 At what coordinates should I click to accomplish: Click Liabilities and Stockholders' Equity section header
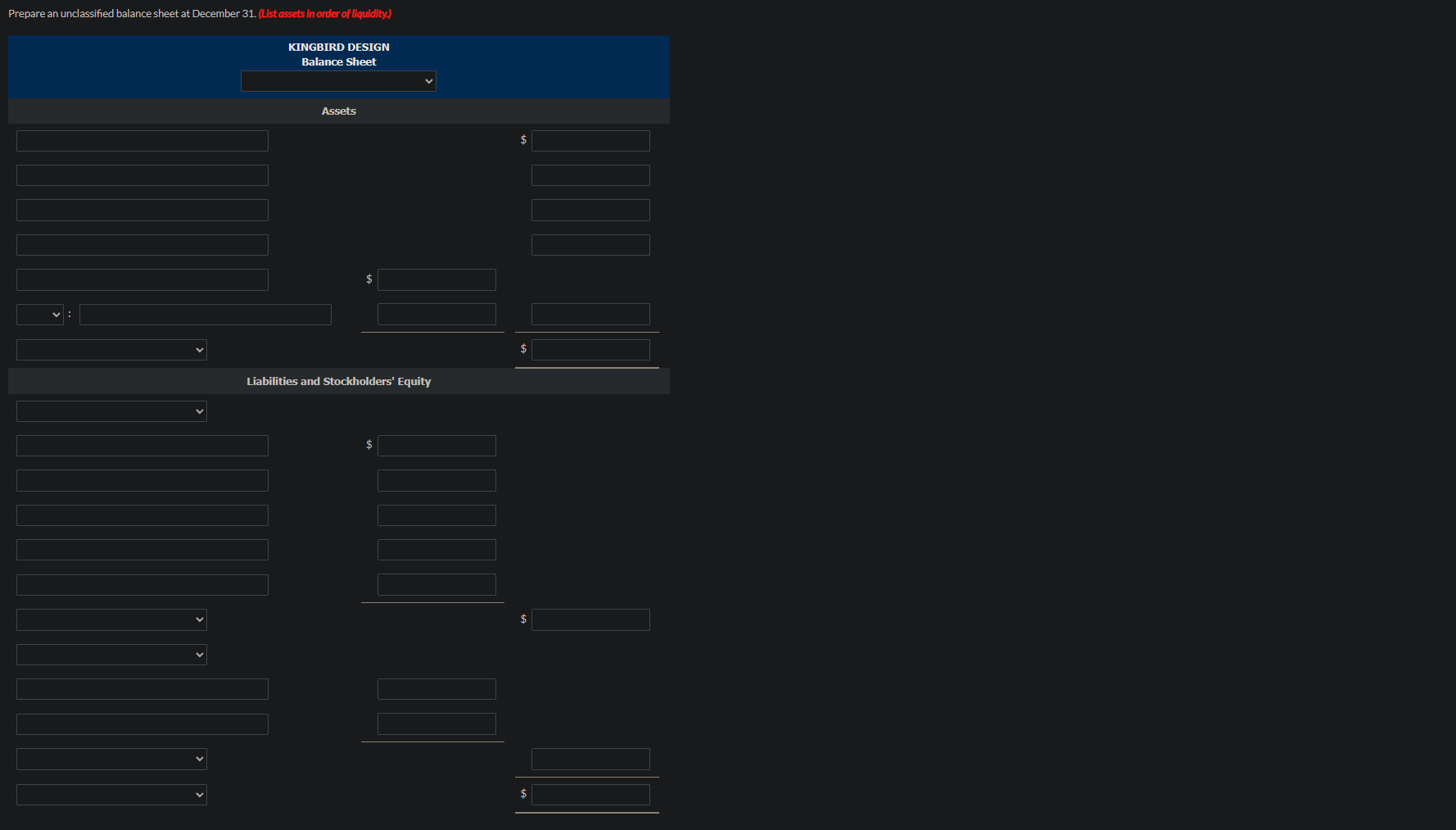[x=339, y=381]
